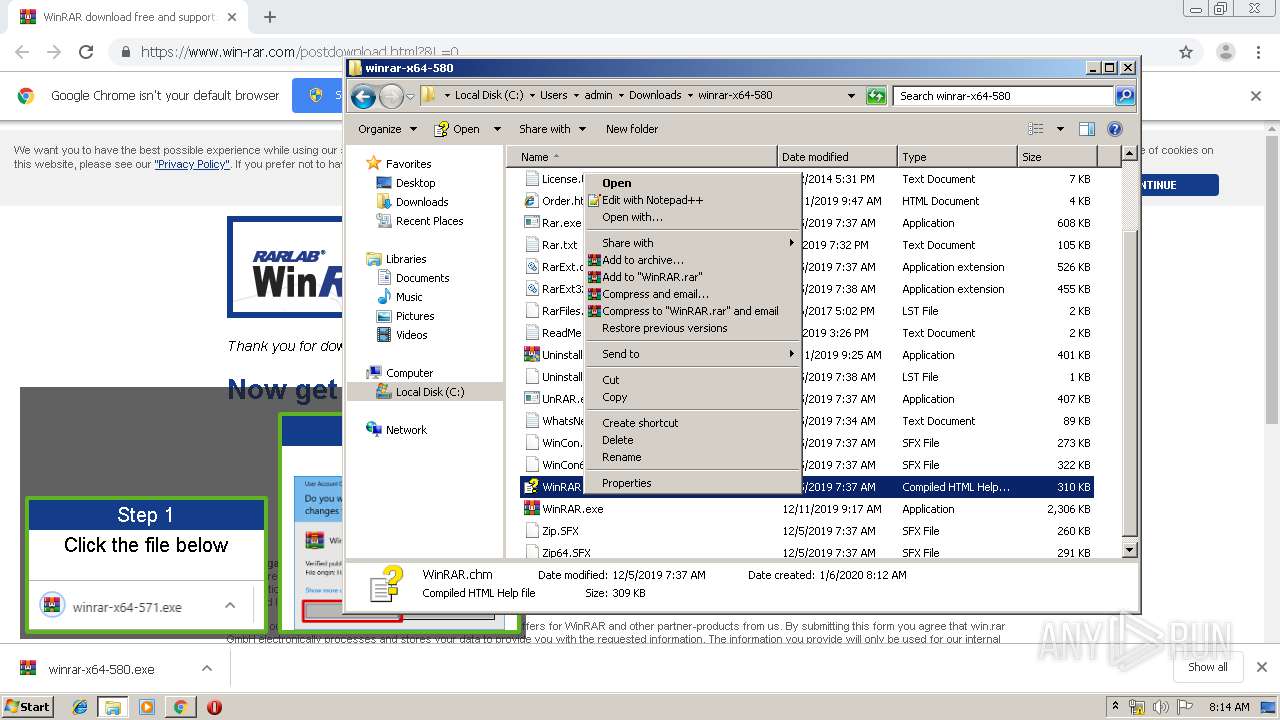Expand Share with submenu in context menu

pos(692,243)
